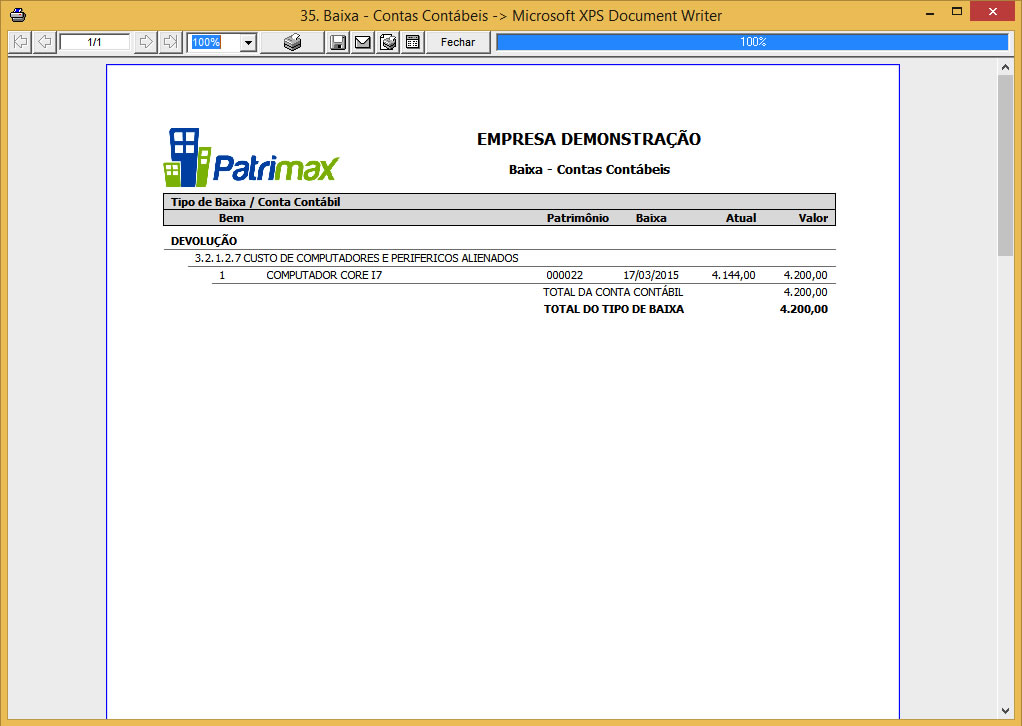The height and width of the screenshot is (726, 1022).
Task: Click the scroll down arrow
Action: point(1005,711)
